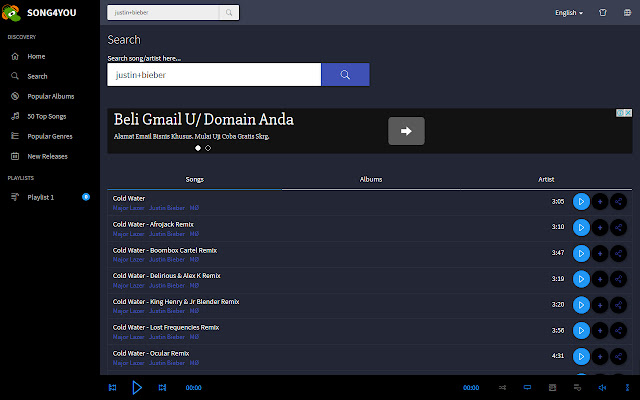Screen dimensions: 640x400
Task: Open New Releases
Action: 47,156
